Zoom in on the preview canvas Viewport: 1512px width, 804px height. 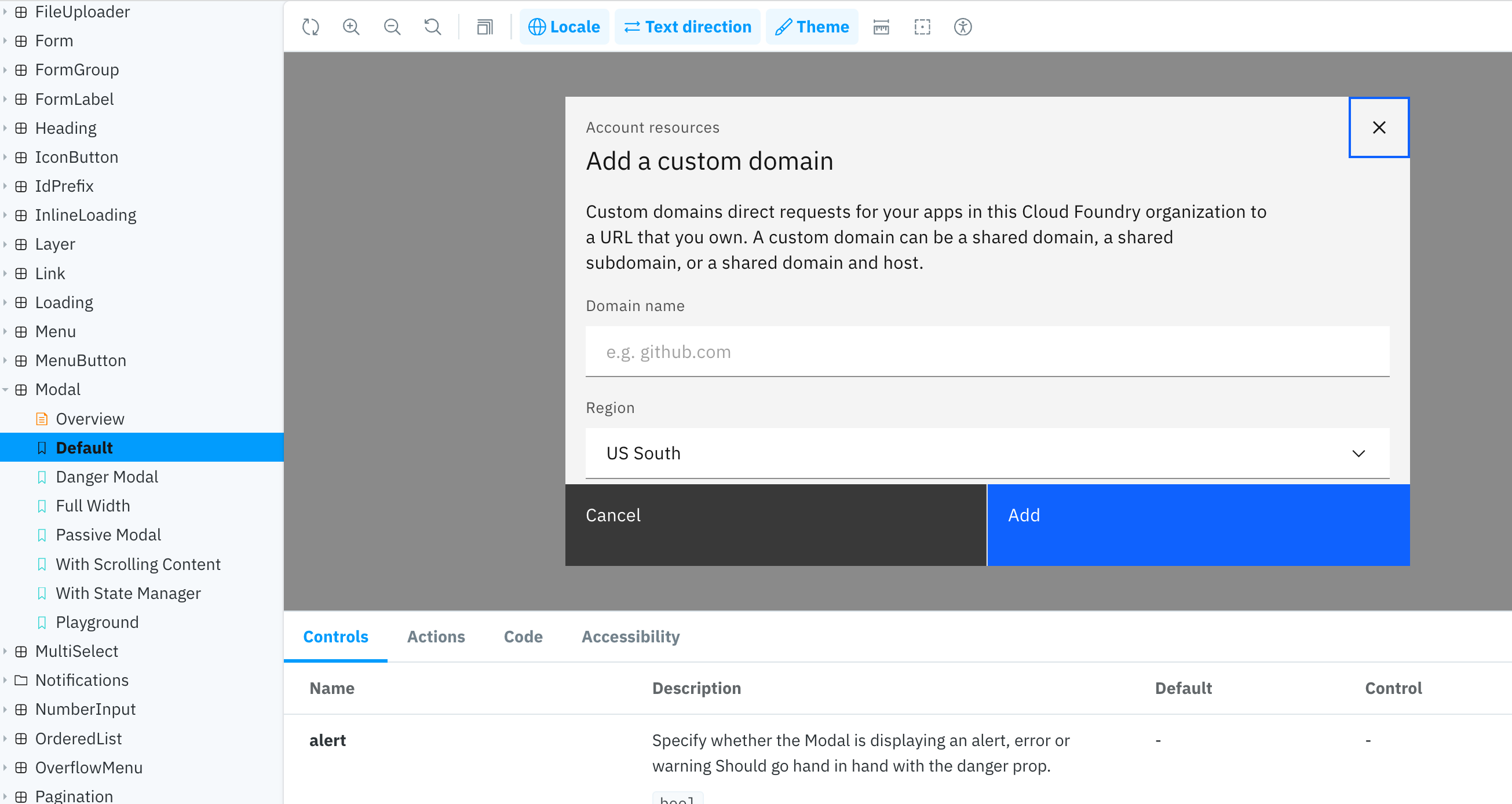point(351,27)
